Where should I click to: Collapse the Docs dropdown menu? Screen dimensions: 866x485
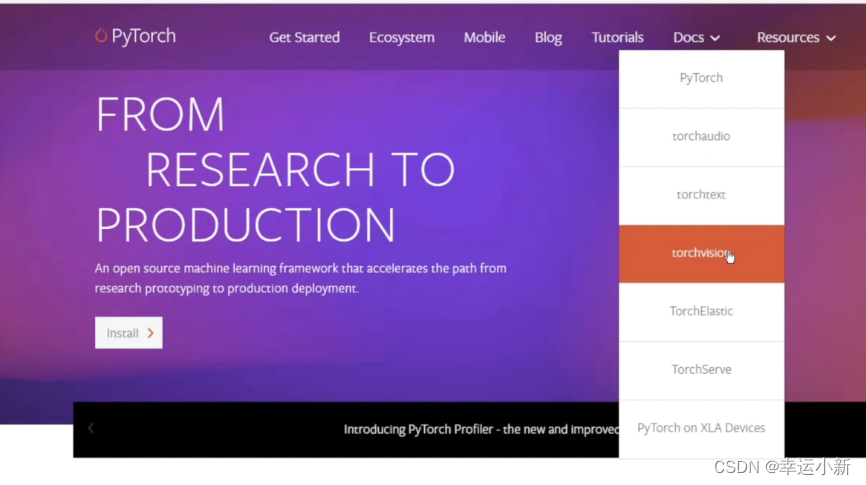click(696, 38)
